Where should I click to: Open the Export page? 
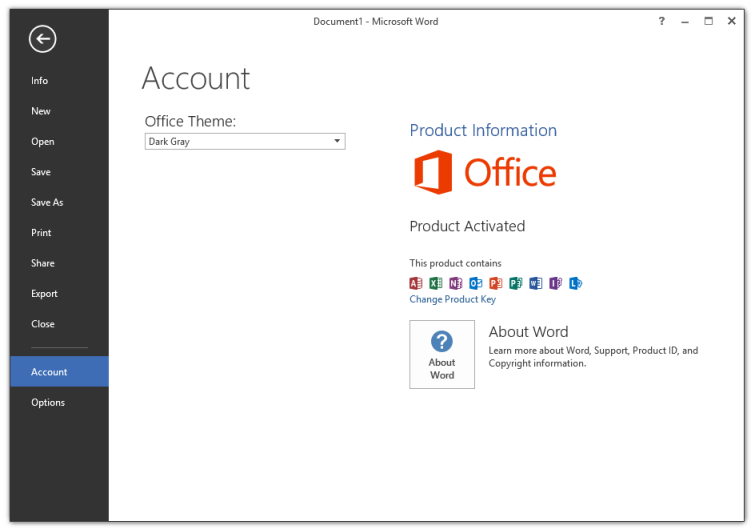[x=59, y=294]
